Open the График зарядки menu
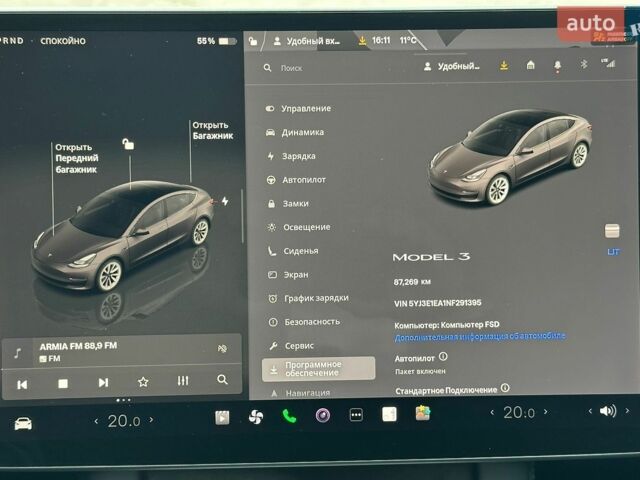Image resolution: width=640 pixels, height=480 pixels. click(308, 298)
